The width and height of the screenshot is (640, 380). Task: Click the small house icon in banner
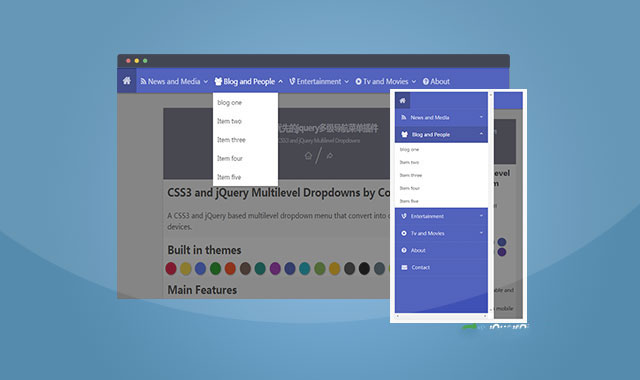pos(308,156)
